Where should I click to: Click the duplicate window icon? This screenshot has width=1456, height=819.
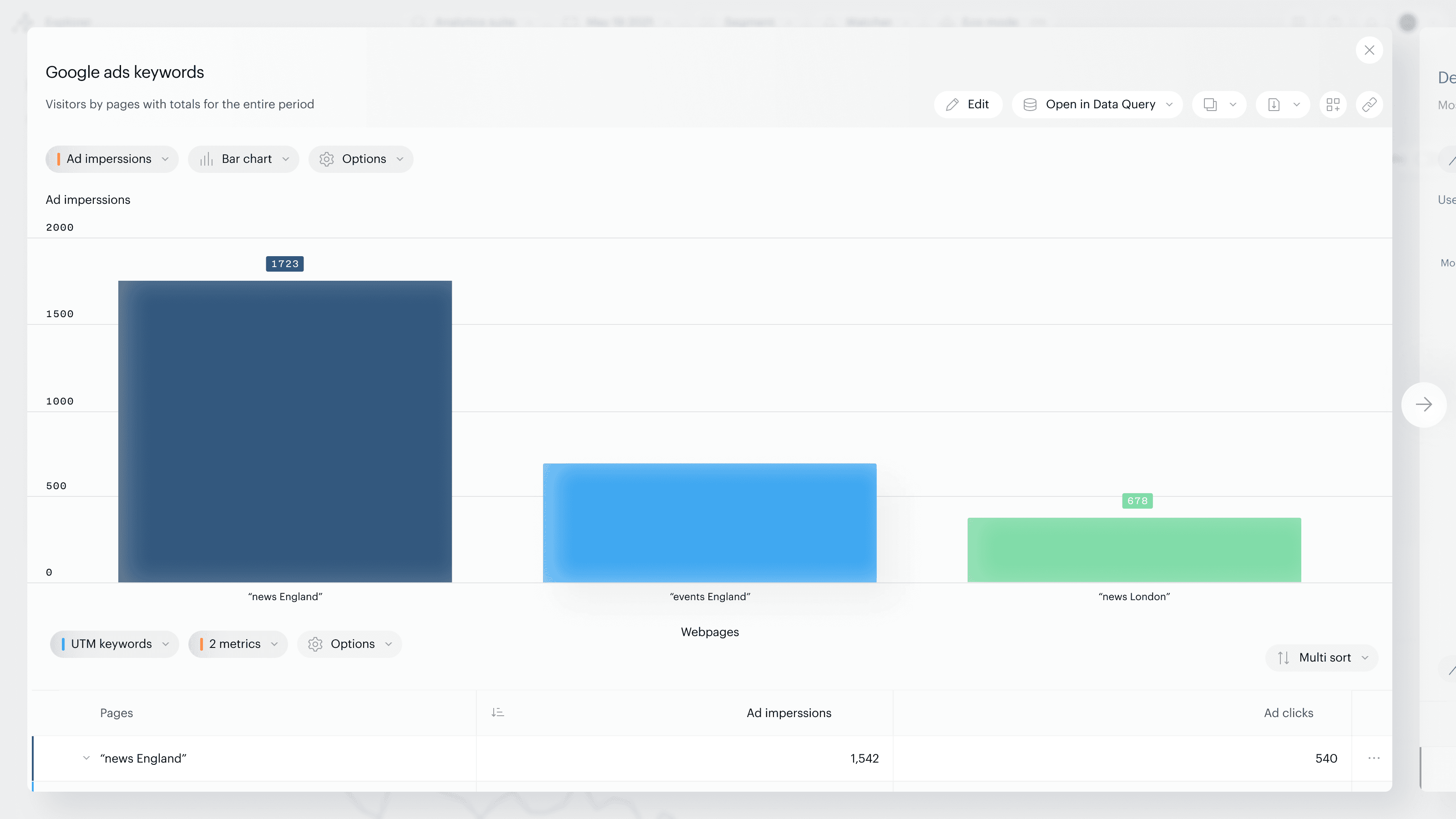[1210, 105]
